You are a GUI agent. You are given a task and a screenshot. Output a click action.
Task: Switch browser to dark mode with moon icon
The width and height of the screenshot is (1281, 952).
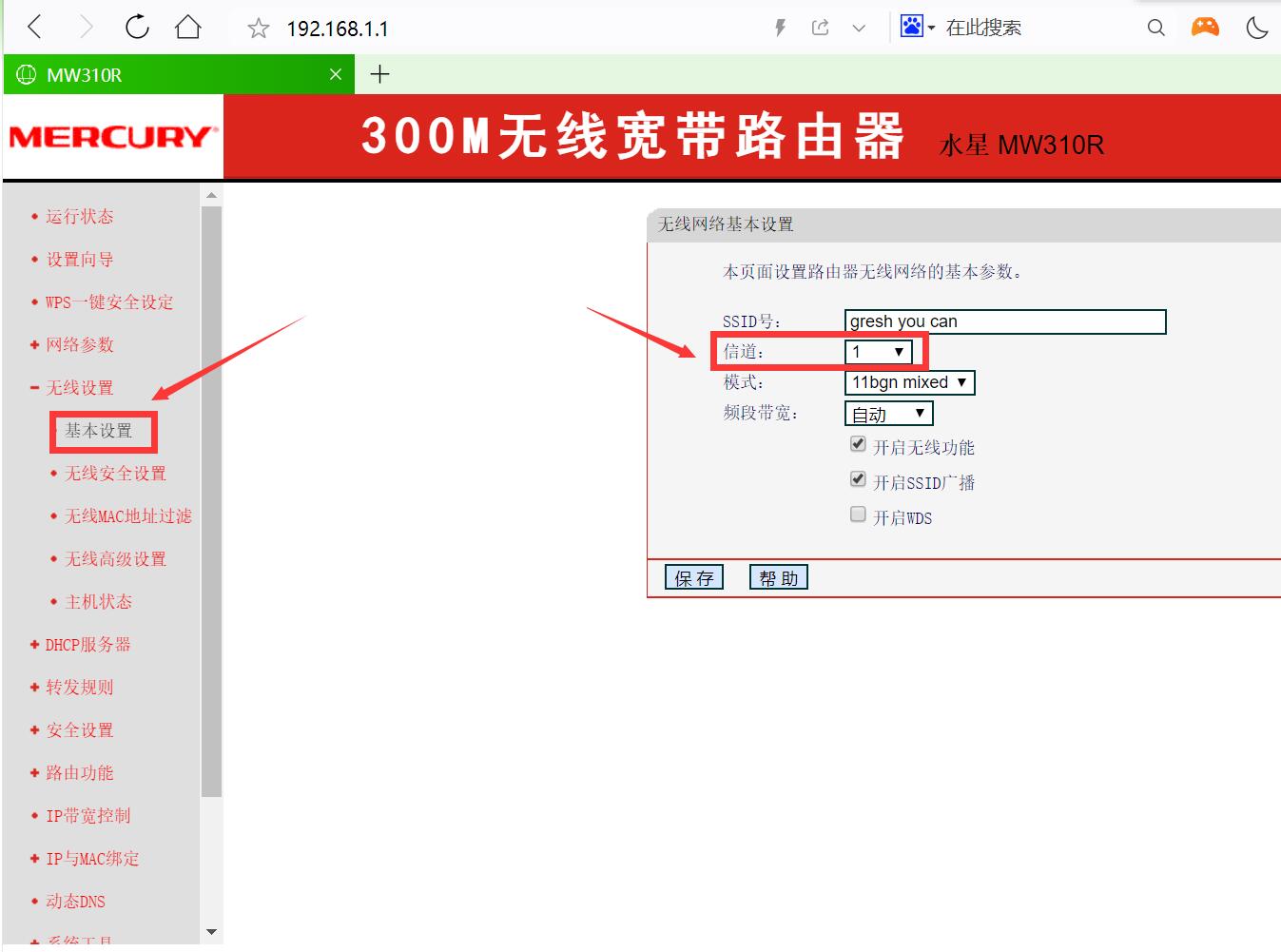click(x=1257, y=27)
